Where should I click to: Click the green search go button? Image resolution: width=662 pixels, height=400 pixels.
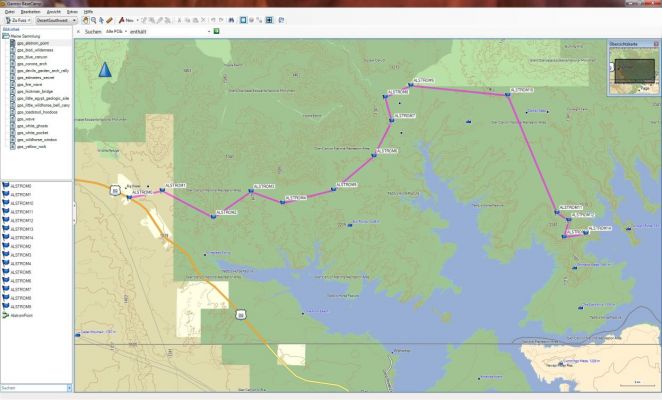coord(216,32)
